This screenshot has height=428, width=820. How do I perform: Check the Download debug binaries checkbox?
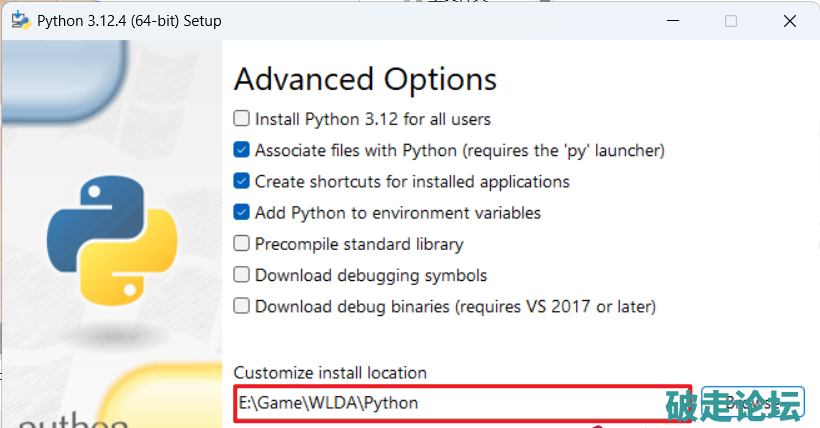point(241,306)
